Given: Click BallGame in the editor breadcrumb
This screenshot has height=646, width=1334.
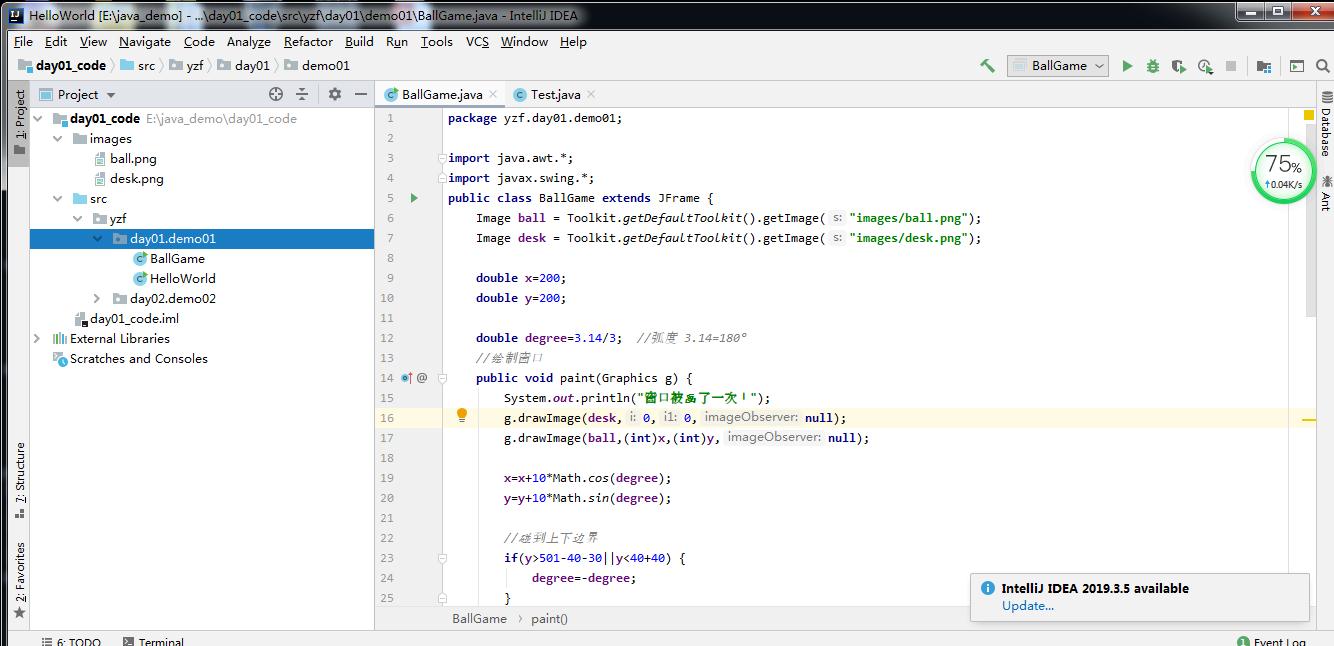Looking at the screenshot, I should 479,619.
